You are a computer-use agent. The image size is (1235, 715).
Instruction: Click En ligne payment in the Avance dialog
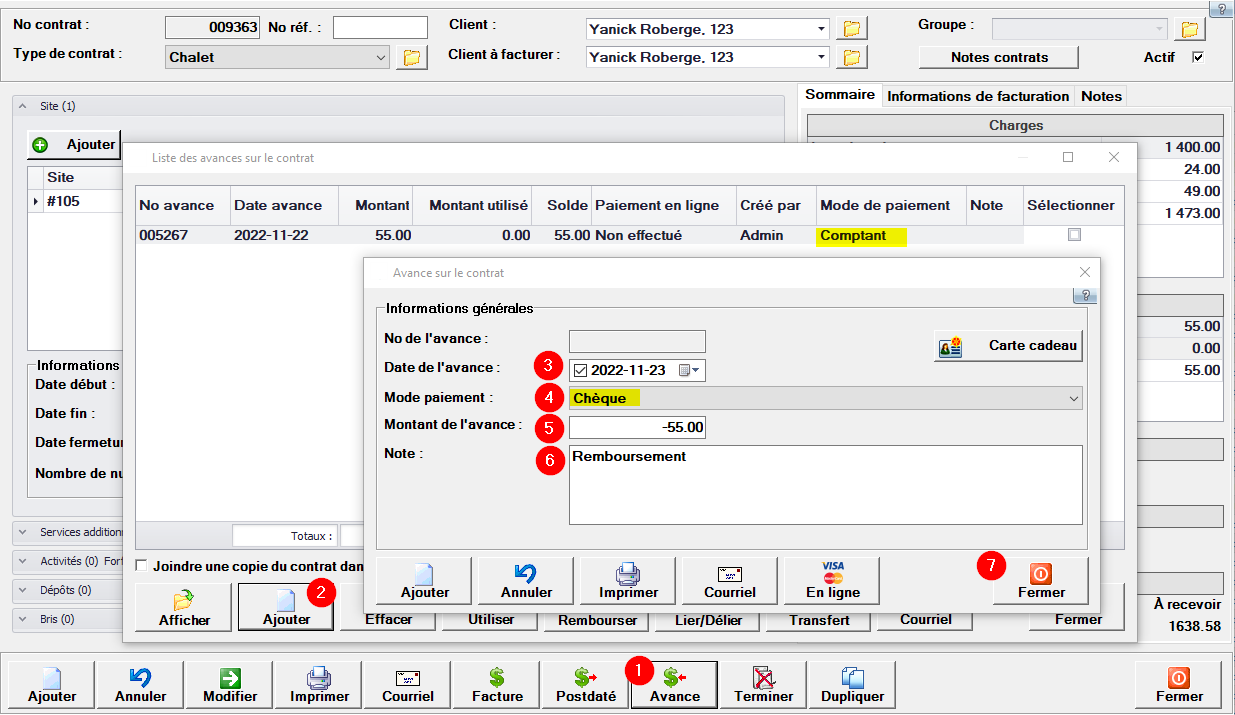(833, 580)
